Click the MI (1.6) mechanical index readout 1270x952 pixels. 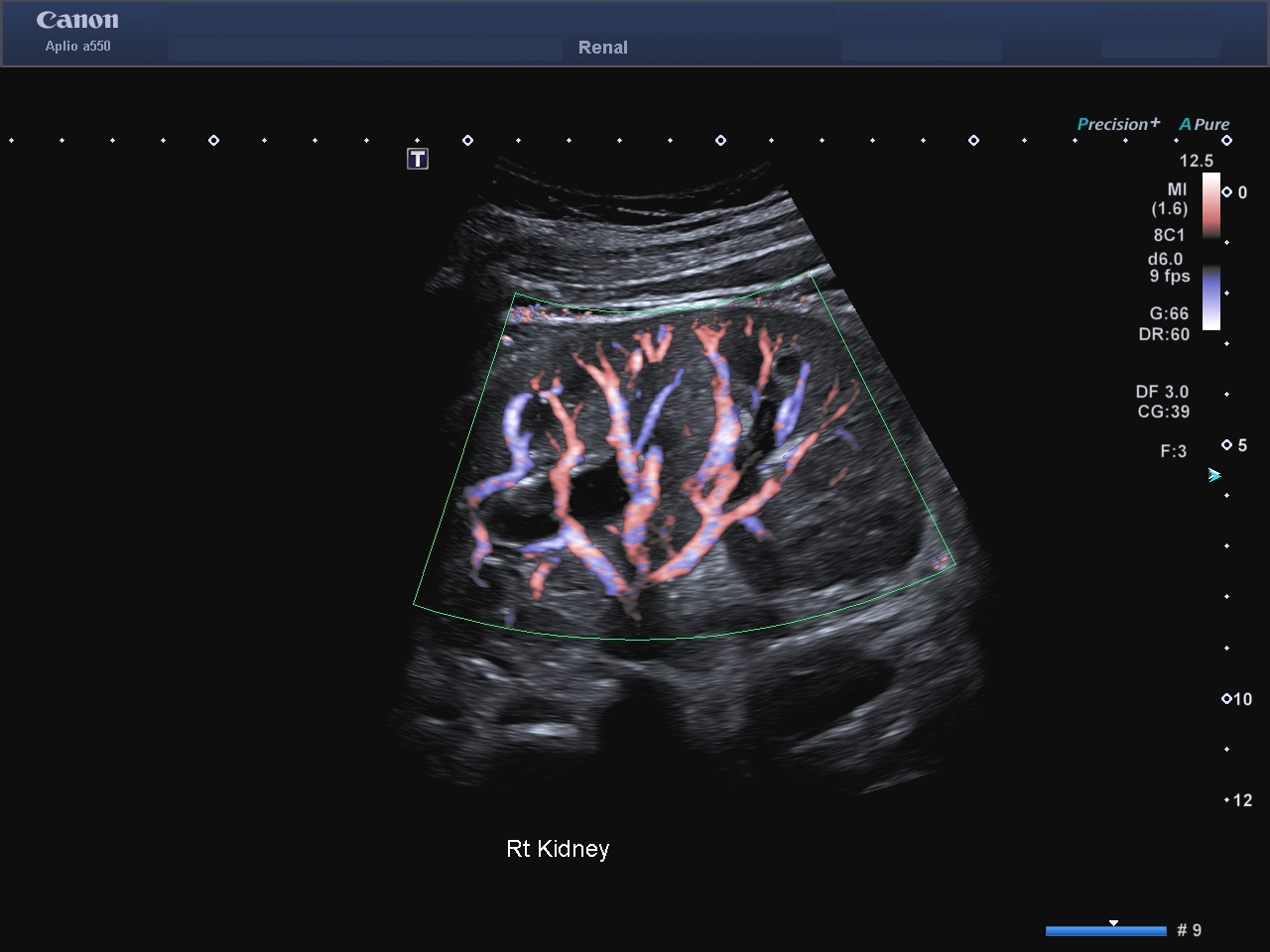pos(1171,198)
